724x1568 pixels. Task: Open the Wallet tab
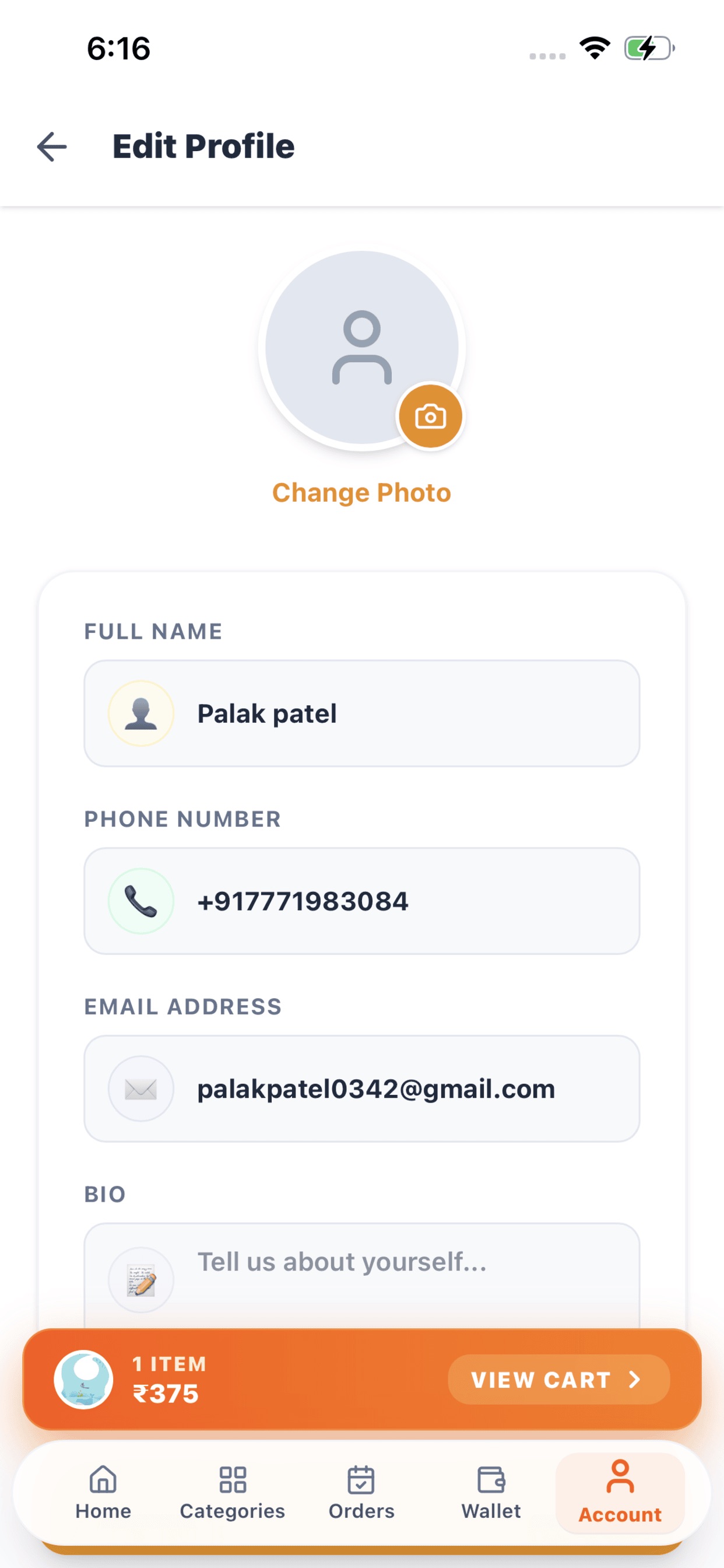(491, 1493)
